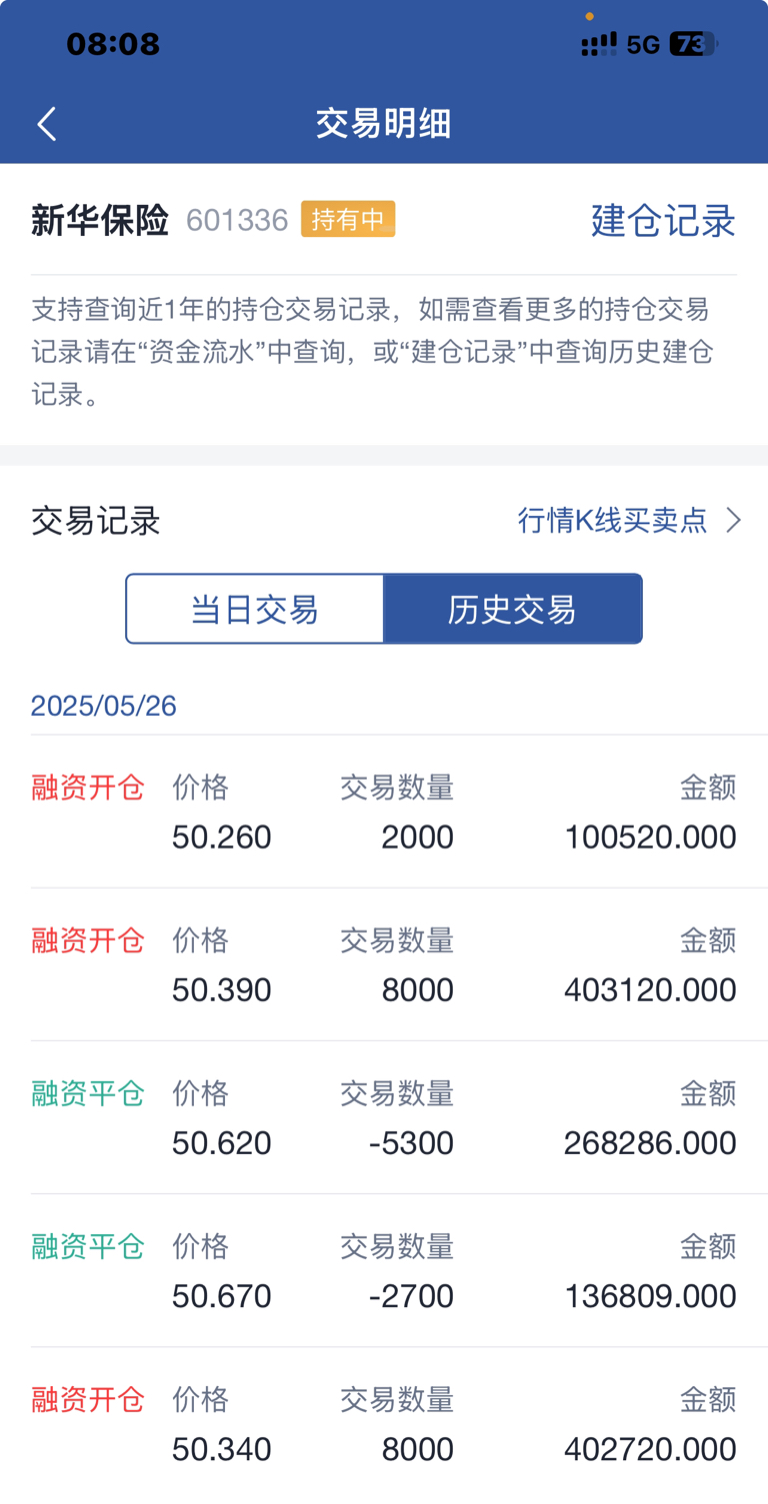Open 融资平仓 record with quantity -2700
Image resolution: width=768 pixels, height=1504 pixels.
[384, 1271]
